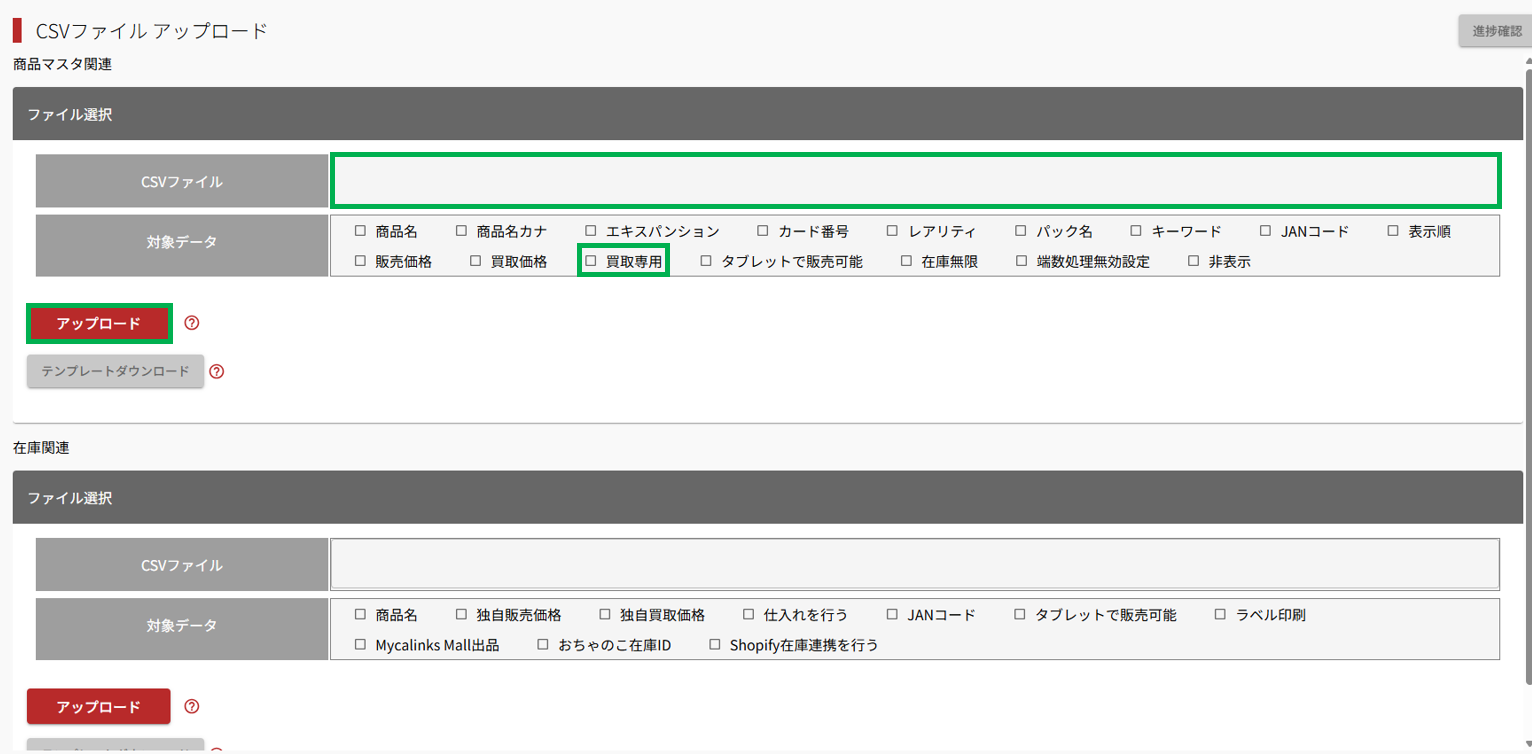Click the page's vertical scrollbar
The width and height of the screenshot is (1532, 754).
[x=1526, y=380]
